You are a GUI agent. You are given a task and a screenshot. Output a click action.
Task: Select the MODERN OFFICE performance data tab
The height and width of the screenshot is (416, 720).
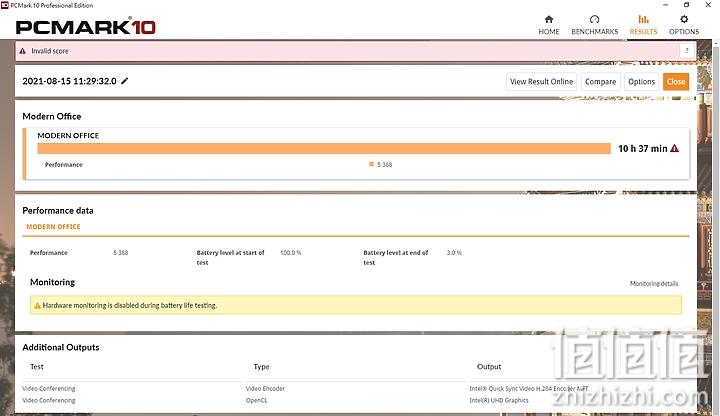(x=53, y=227)
